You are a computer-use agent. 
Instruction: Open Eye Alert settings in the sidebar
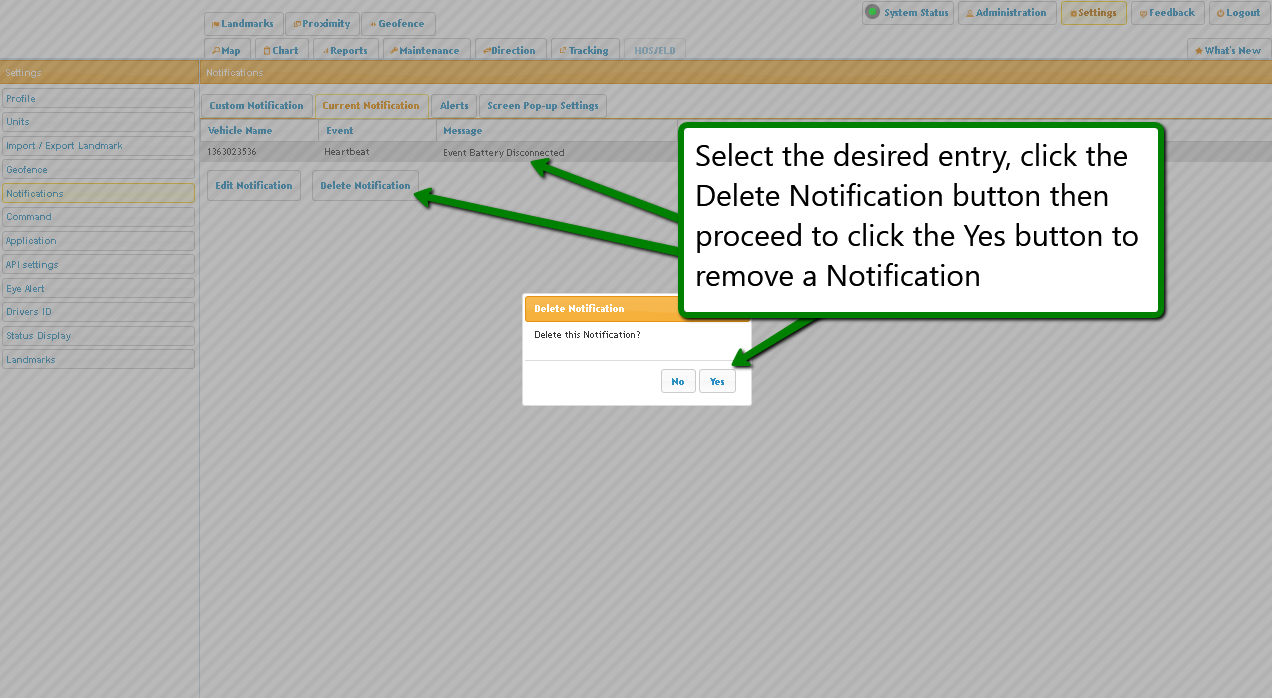98,288
